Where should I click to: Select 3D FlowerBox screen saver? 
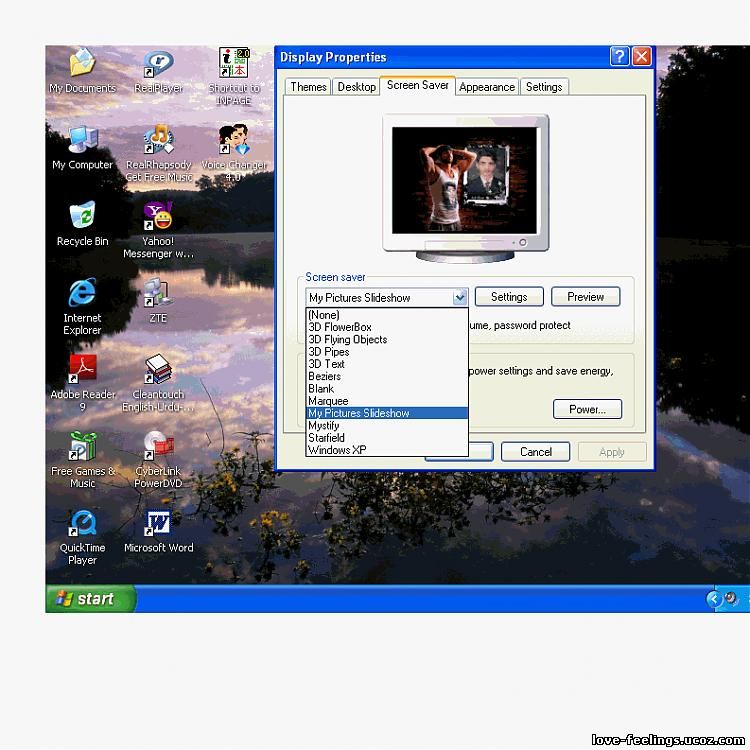386,327
